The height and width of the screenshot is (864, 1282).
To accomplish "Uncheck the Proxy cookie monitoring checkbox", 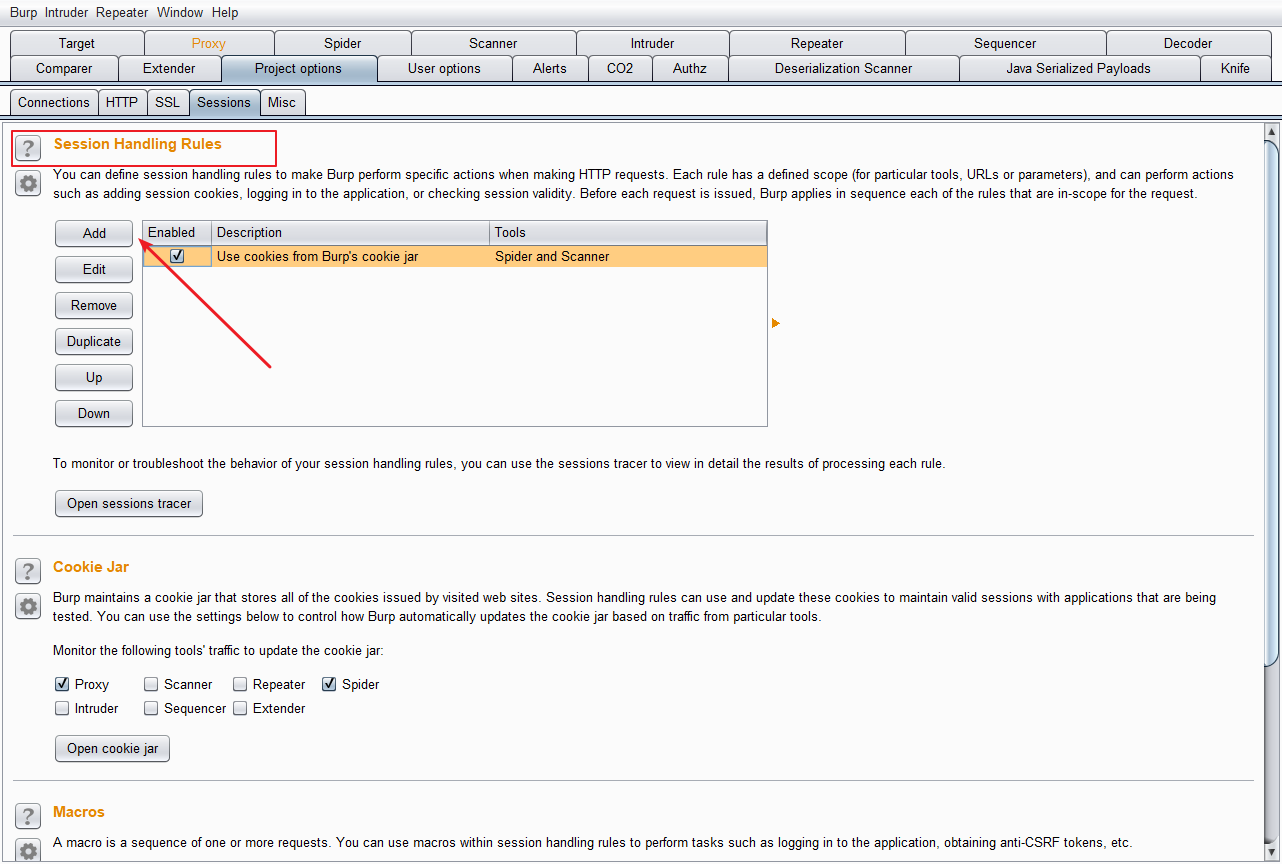I will click(62, 685).
